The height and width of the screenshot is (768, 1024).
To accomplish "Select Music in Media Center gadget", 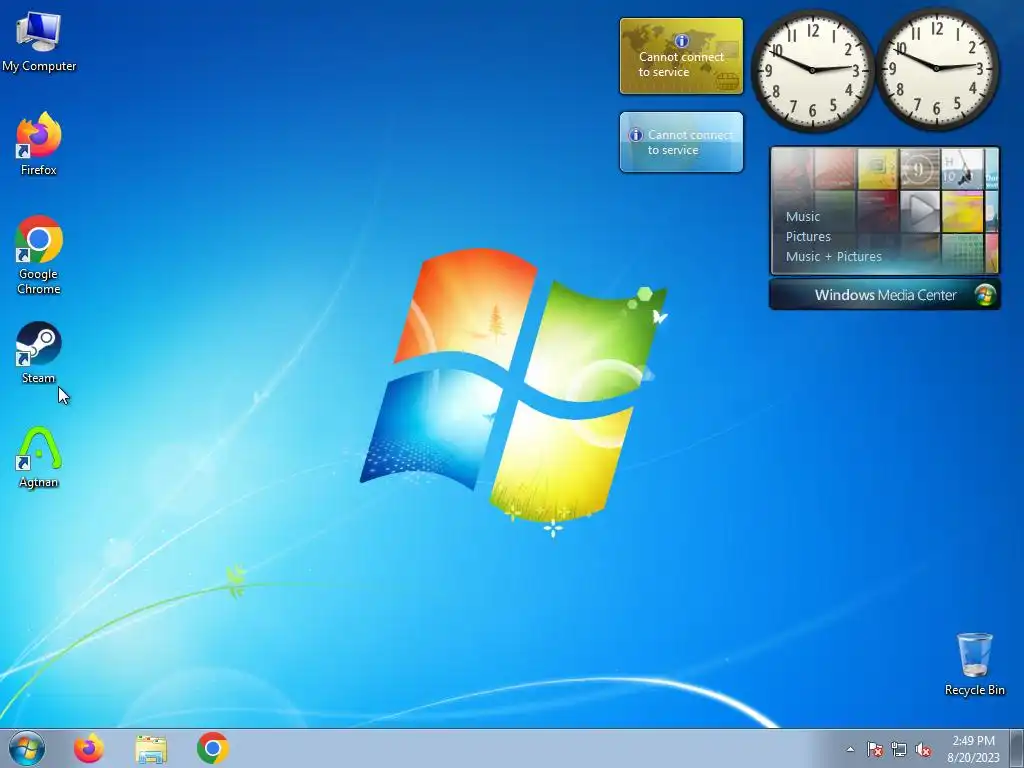I will [x=803, y=216].
